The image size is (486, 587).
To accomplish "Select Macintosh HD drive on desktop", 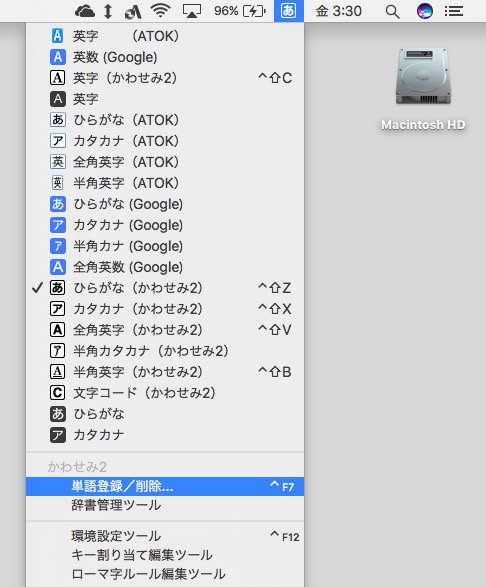I will 423,88.
